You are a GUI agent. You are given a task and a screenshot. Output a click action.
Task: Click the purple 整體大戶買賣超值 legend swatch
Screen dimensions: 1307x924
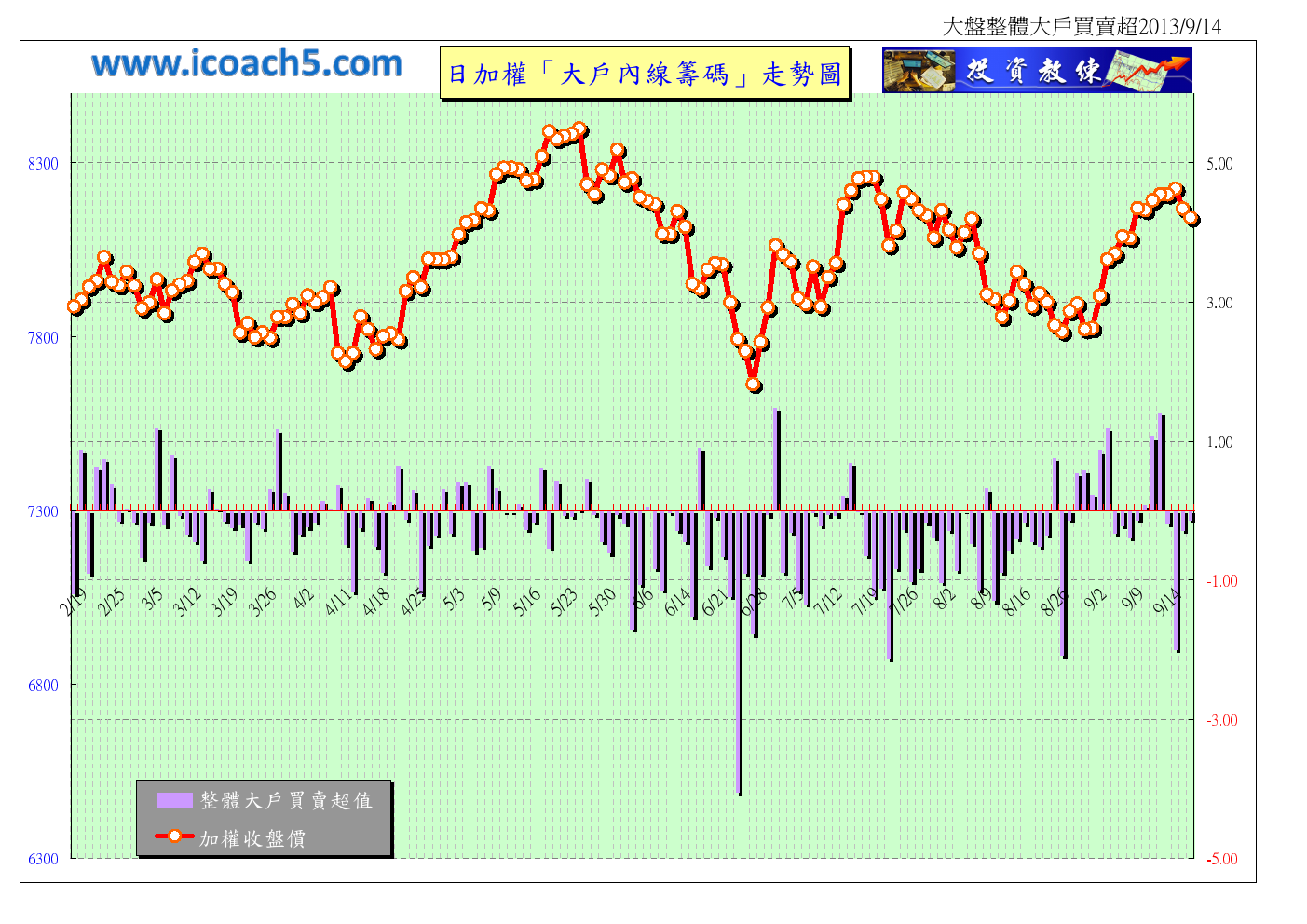tap(174, 800)
